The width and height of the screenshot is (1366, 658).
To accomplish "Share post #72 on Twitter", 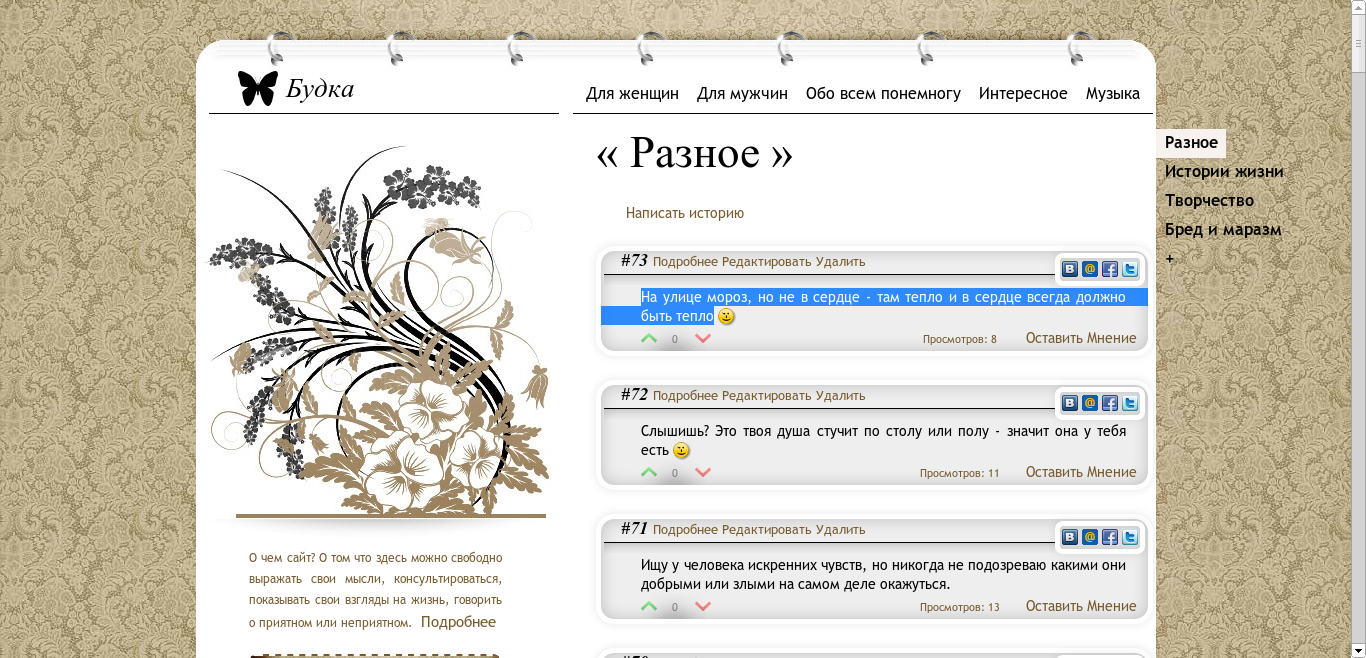I will tap(1130, 403).
